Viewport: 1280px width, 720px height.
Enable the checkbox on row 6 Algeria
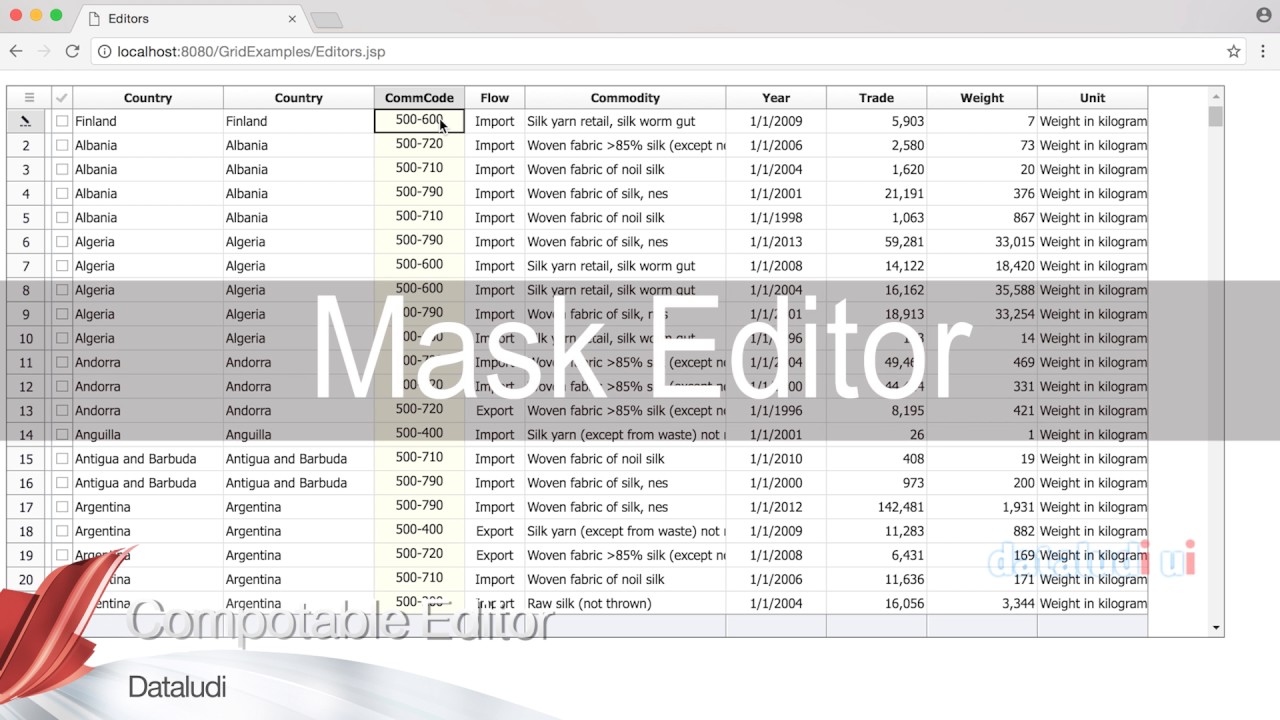[62, 242]
